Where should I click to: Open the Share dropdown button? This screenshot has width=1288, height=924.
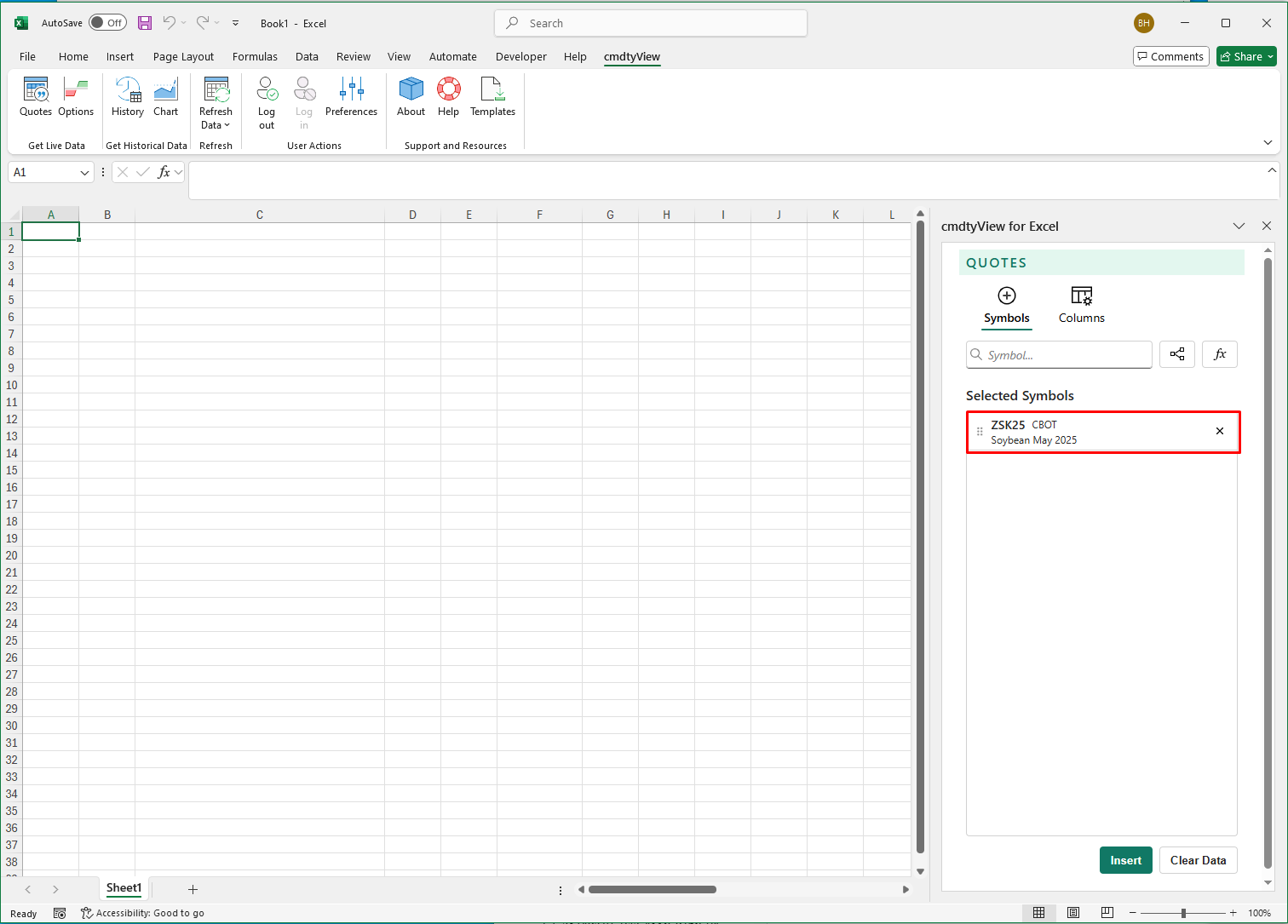point(1246,56)
